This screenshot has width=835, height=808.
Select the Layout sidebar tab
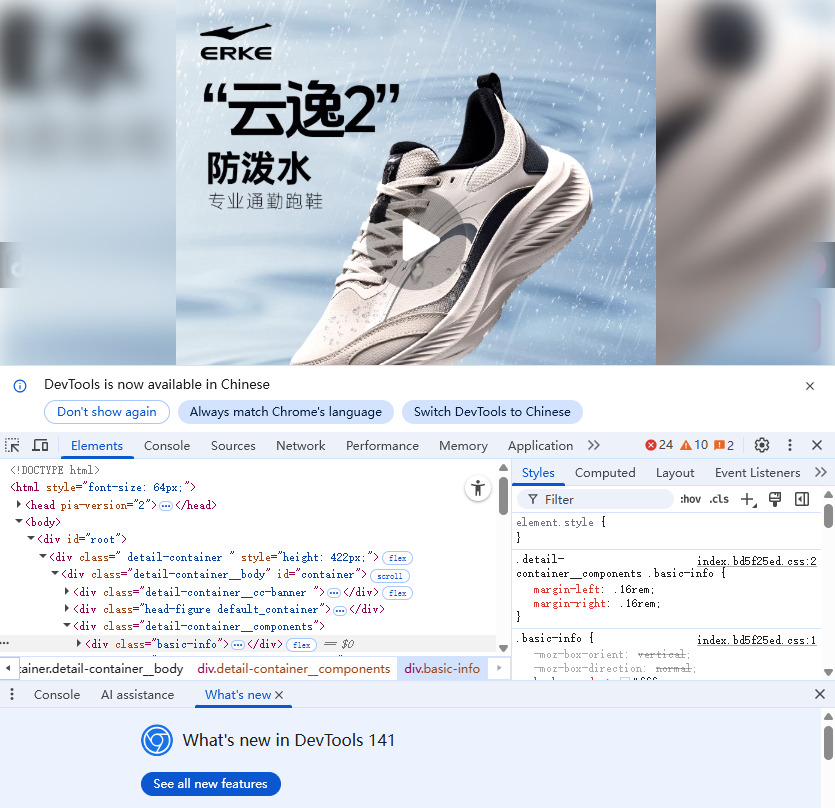point(675,473)
